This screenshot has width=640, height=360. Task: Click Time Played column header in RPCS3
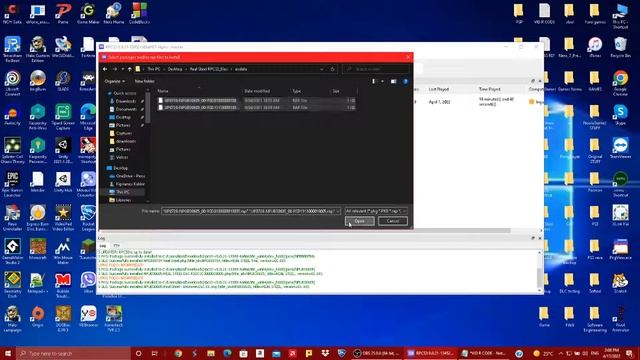489,89
